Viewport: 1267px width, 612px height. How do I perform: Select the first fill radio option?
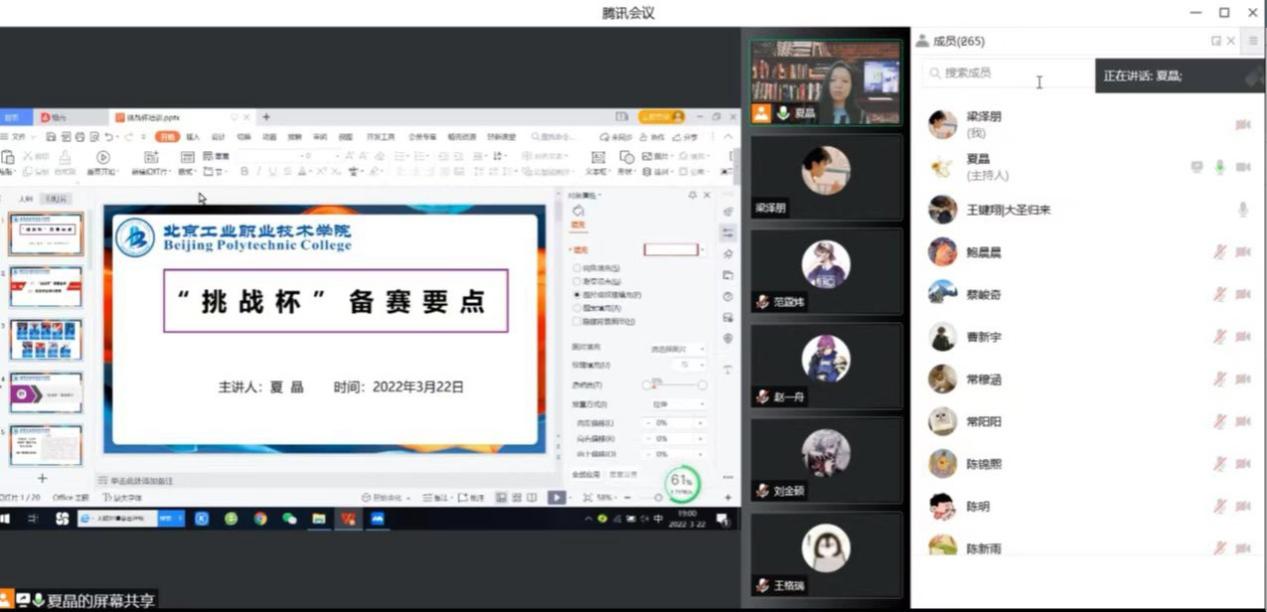[577, 268]
